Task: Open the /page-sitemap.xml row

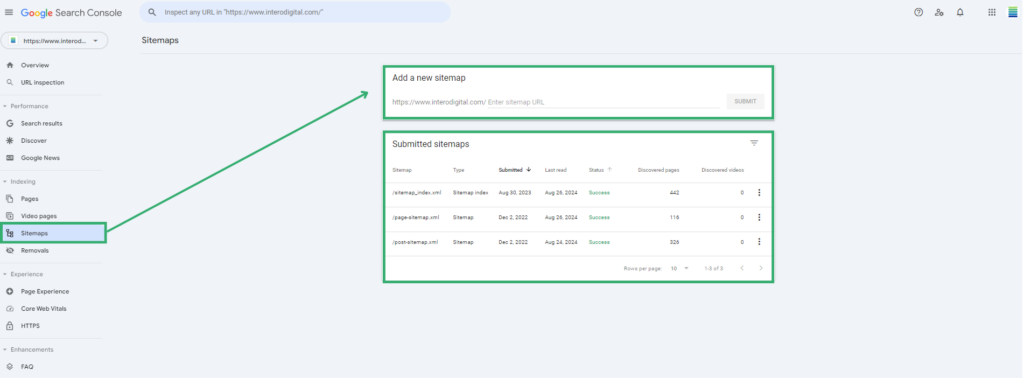Action: click(578, 217)
